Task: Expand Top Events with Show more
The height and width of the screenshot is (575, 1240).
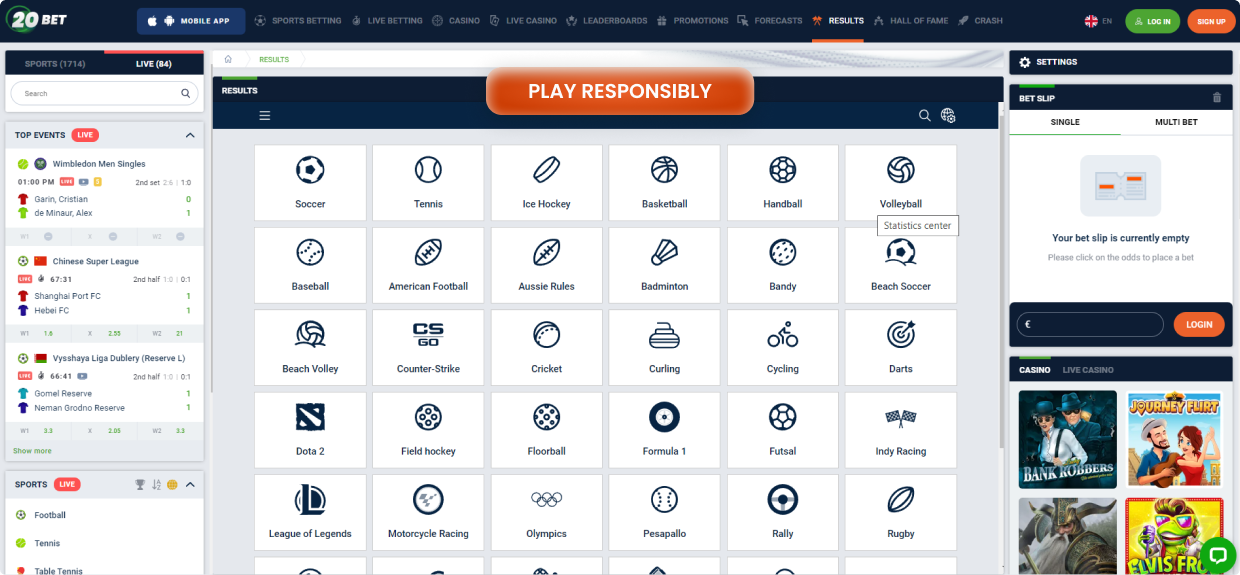Action: tap(32, 451)
